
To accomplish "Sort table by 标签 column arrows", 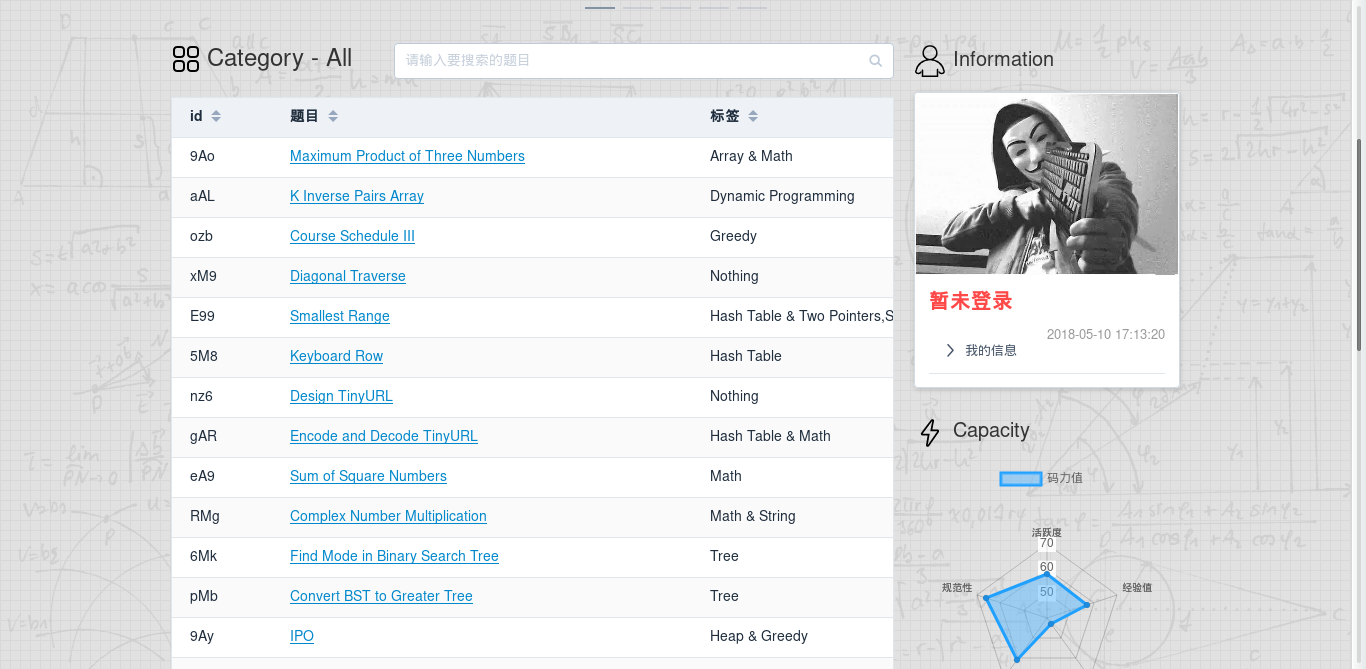I will point(753,117).
